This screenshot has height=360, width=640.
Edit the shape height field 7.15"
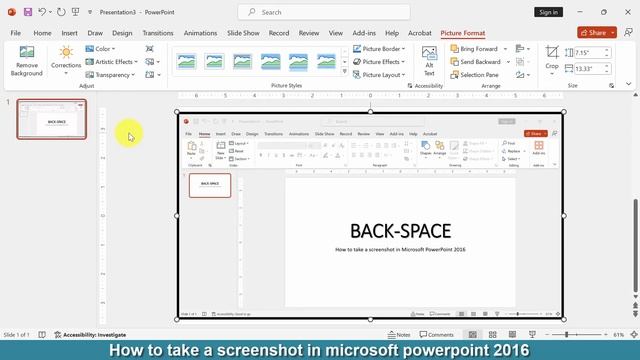(x=589, y=53)
